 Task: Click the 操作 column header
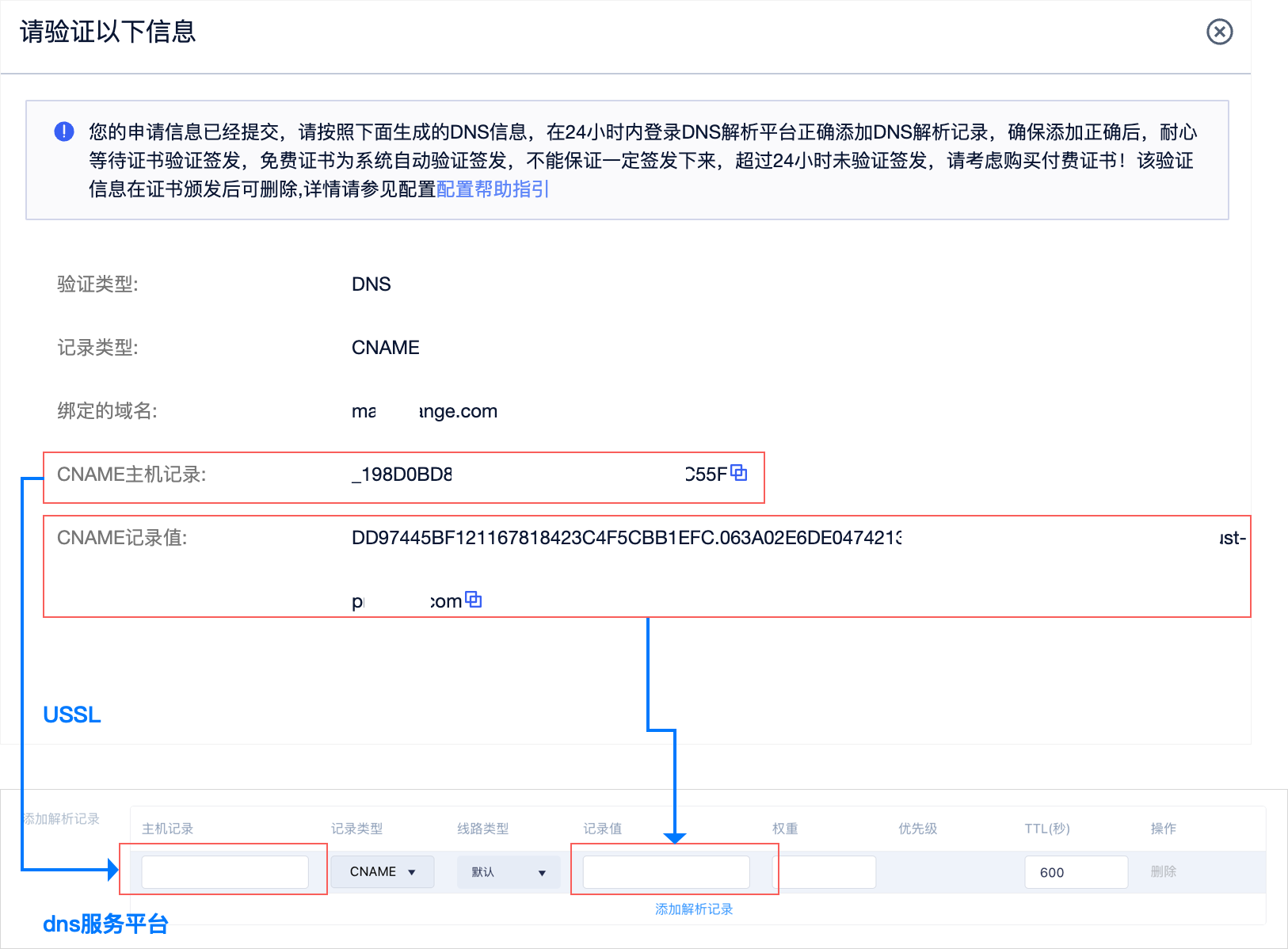[1164, 828]
